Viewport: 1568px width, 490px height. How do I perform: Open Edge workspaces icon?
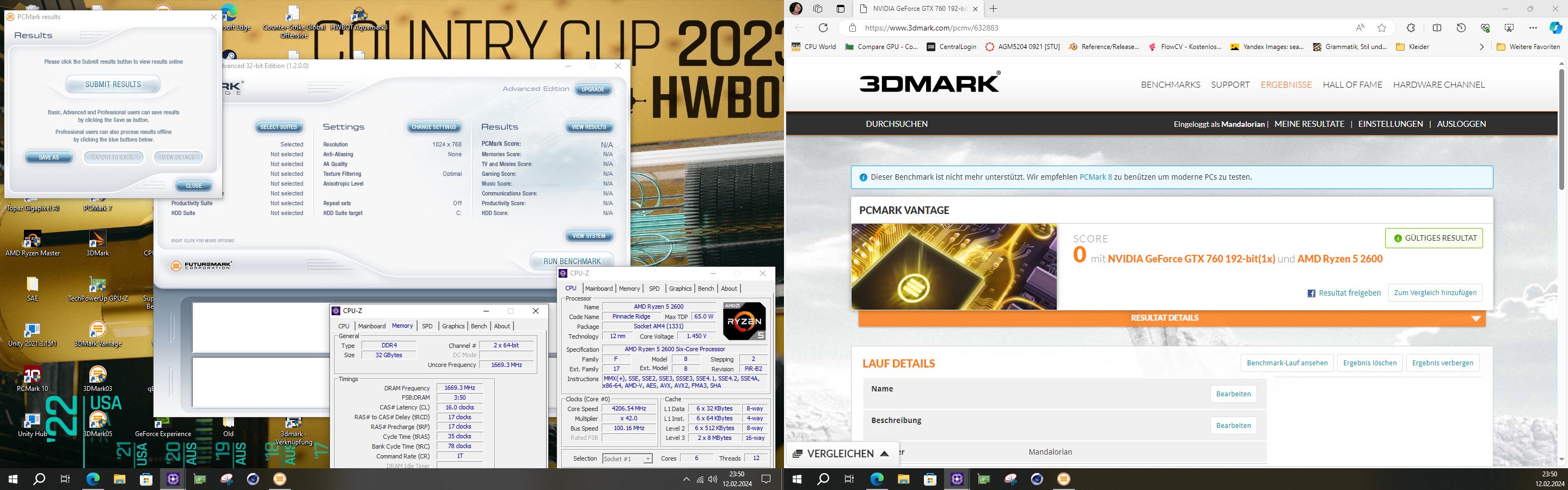click(x=818, y=9)
